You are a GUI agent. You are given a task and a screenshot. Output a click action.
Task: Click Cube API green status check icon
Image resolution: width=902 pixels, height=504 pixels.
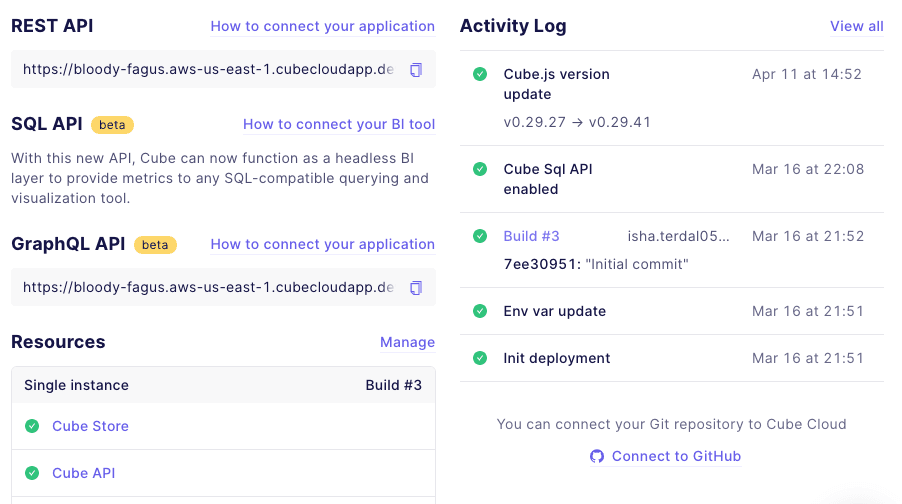[x=32, y=473]
